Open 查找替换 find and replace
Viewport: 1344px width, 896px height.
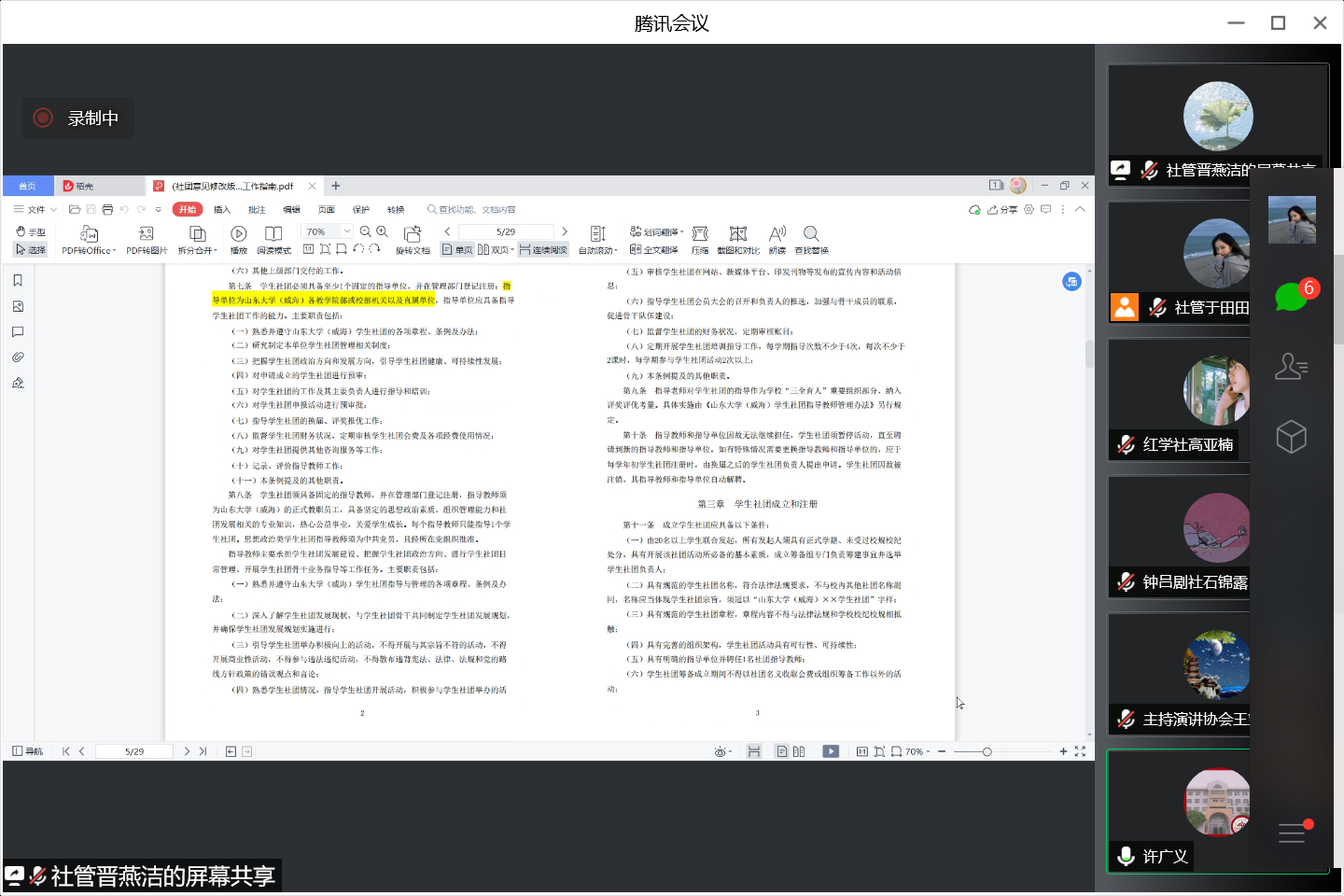click(811, 233)
